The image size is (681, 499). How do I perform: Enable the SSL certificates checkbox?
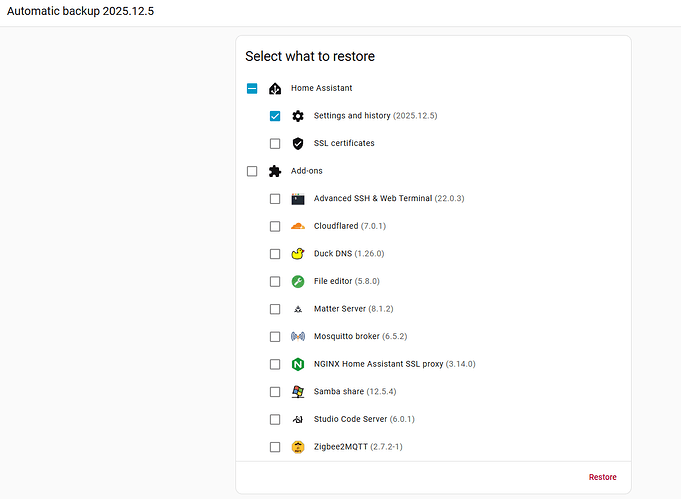pyautogui.click(x=275, y=143)
